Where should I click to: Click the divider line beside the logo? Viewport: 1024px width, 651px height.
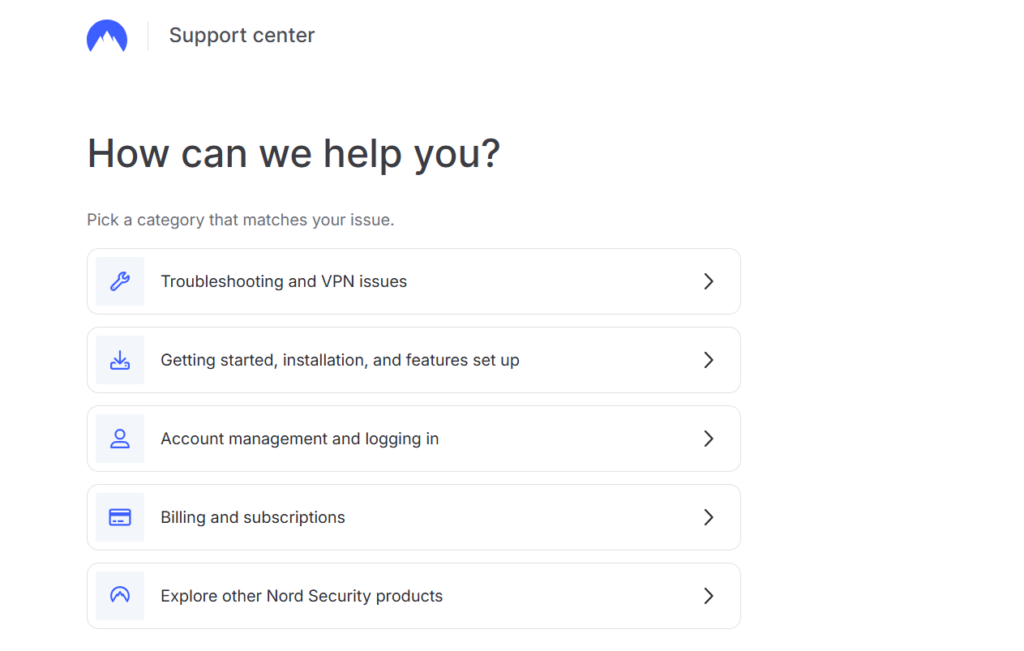[x=148, y=36]
